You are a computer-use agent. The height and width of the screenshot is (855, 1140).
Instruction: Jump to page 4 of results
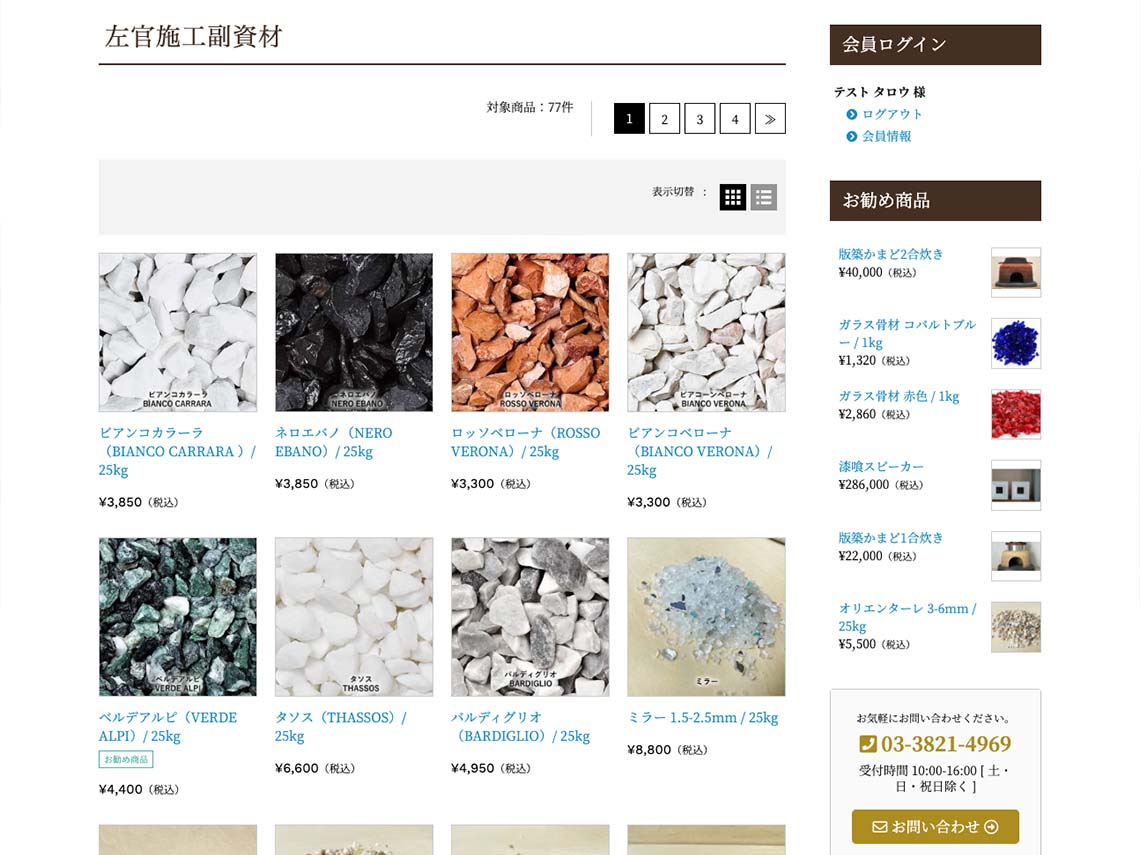734,119
